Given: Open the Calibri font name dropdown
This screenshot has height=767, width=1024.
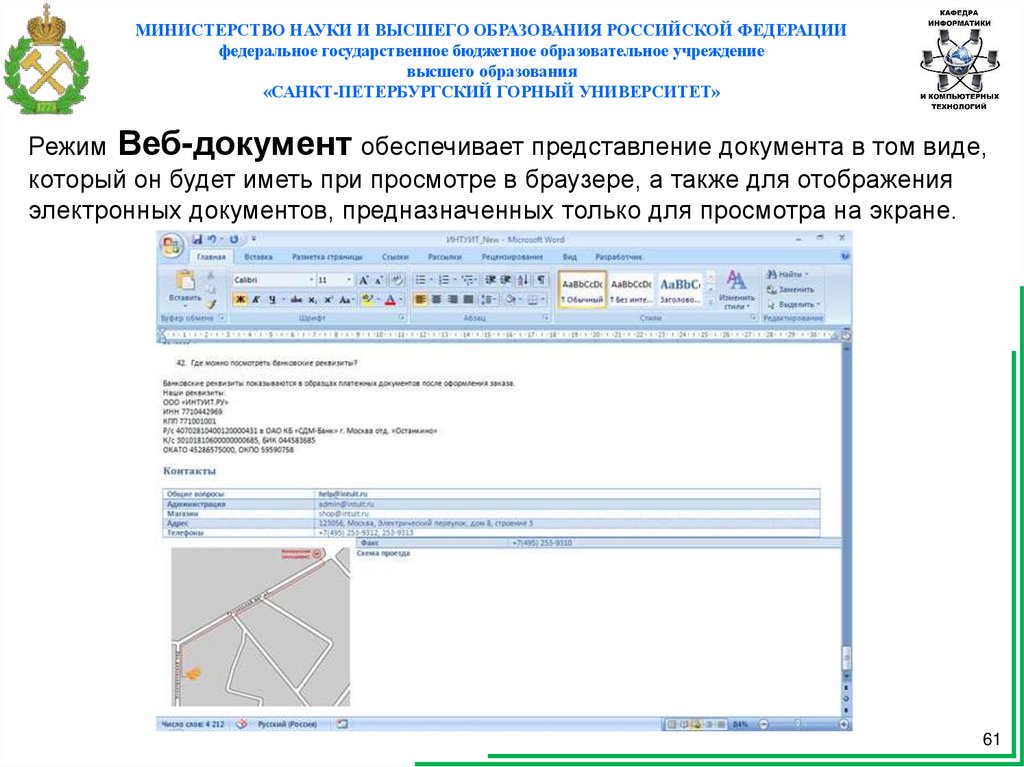Looking at the screenshot, I should tap(312, 280).
